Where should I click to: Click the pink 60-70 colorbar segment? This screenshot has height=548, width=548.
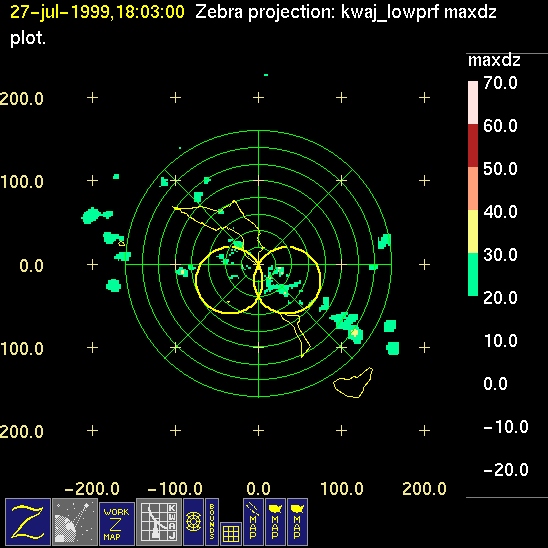473,102
